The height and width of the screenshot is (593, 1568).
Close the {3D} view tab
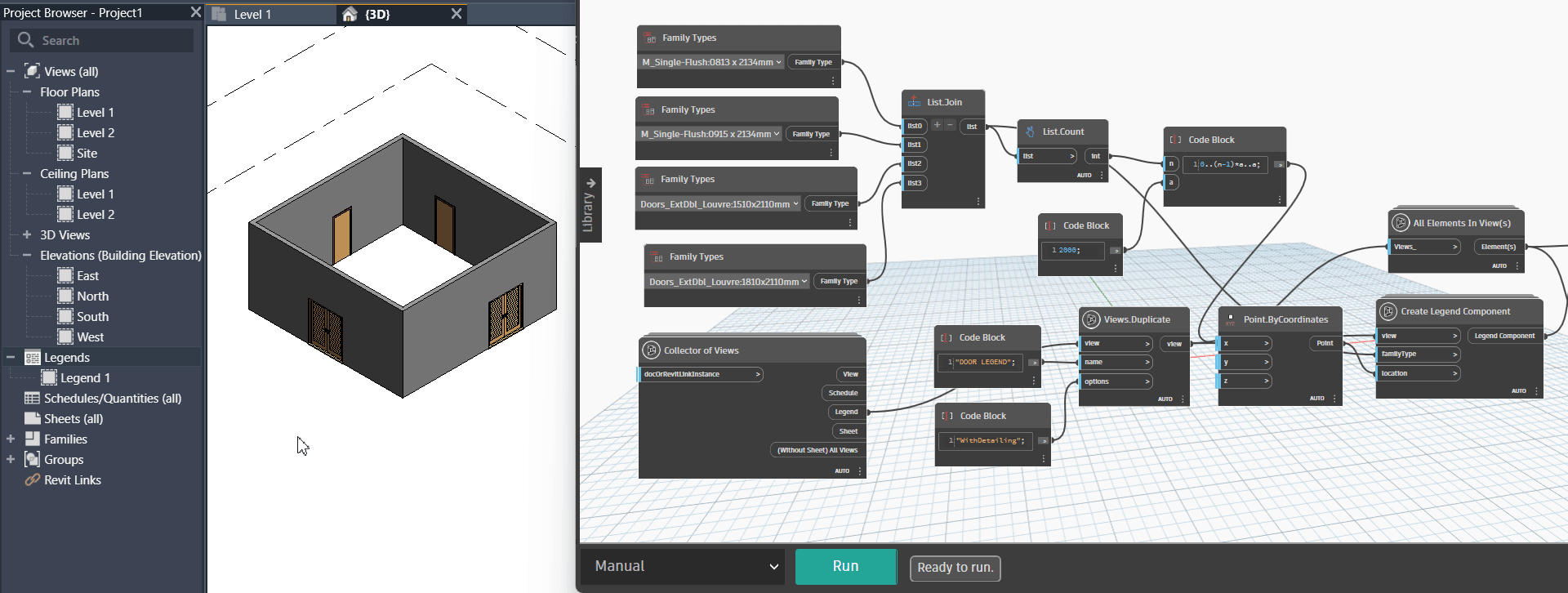(457, 14)
